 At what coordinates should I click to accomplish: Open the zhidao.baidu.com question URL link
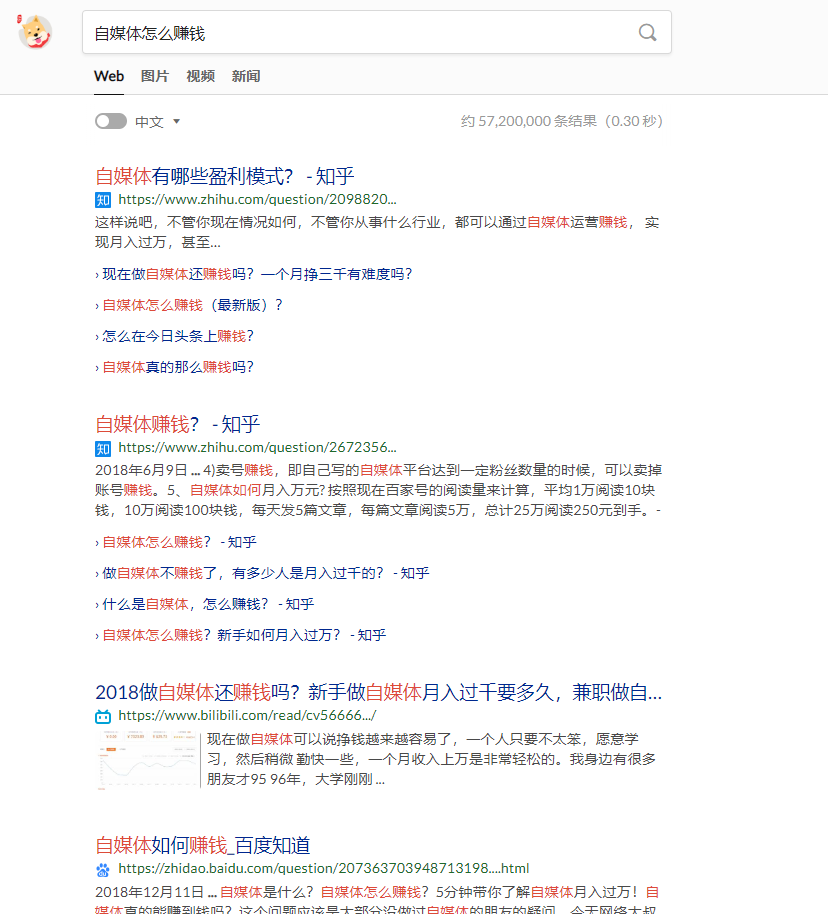[324, 869]
